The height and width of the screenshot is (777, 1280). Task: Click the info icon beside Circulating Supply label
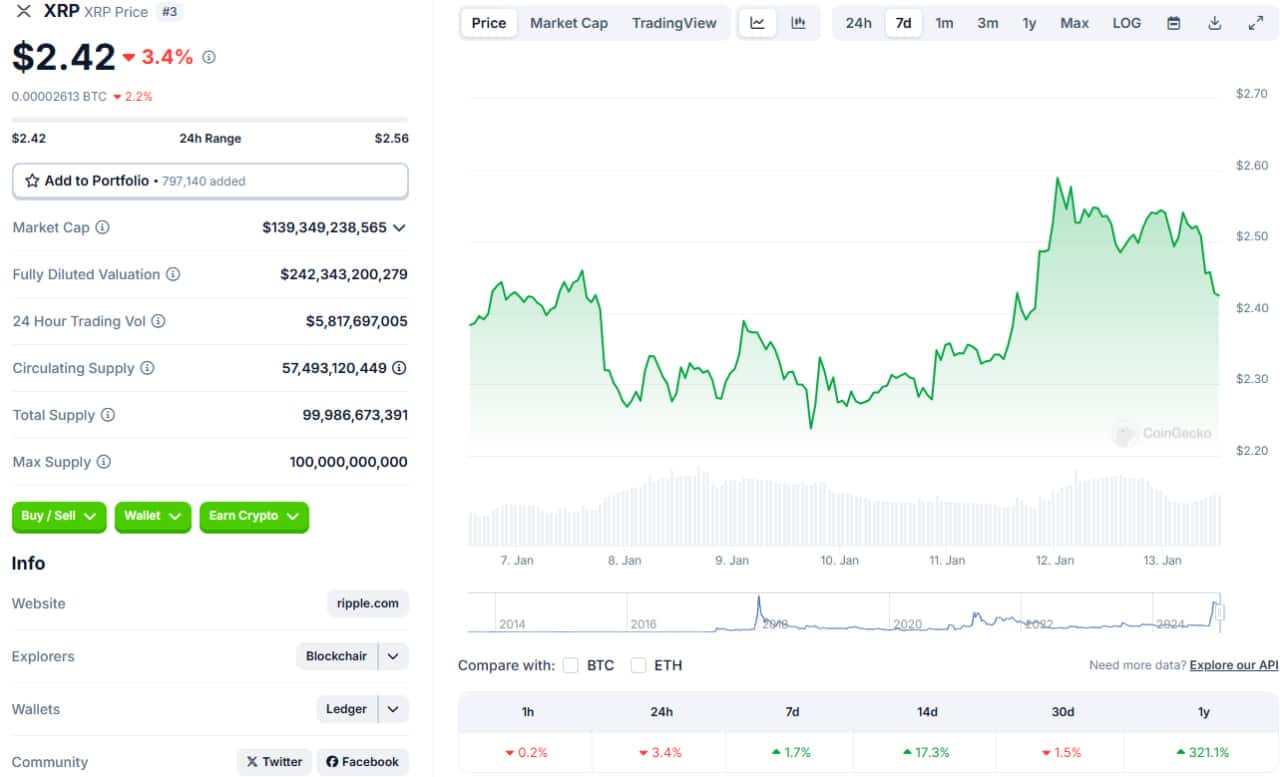coord(147,368)
